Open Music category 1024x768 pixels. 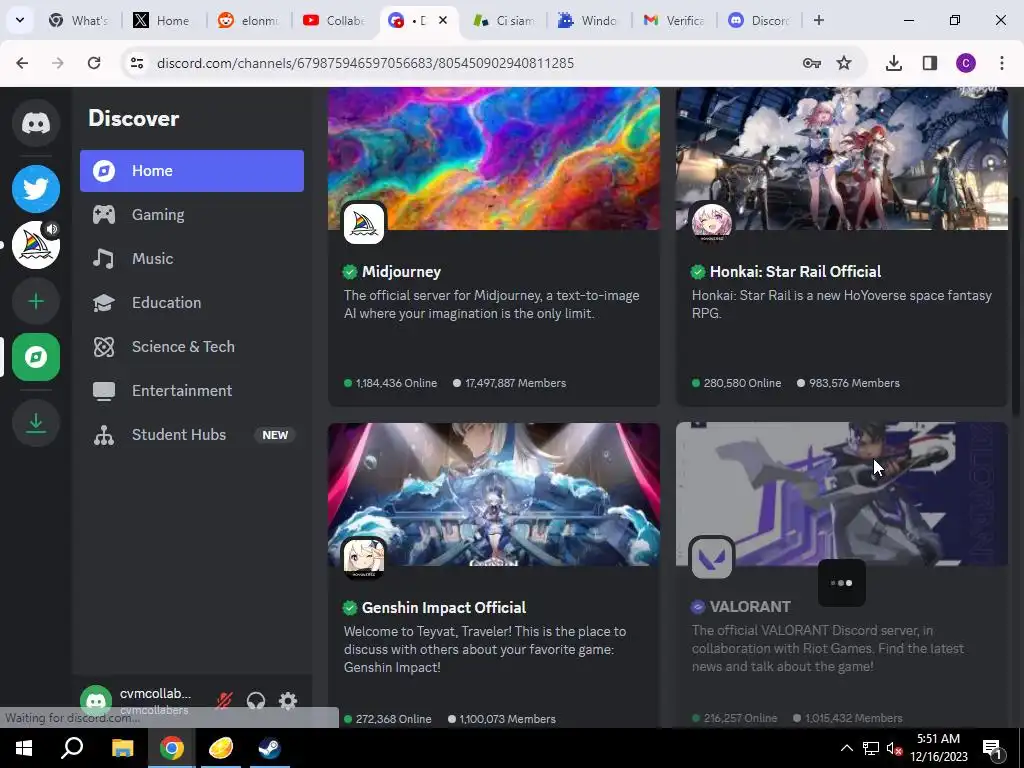pyautogui.click(x=192, y=259)
